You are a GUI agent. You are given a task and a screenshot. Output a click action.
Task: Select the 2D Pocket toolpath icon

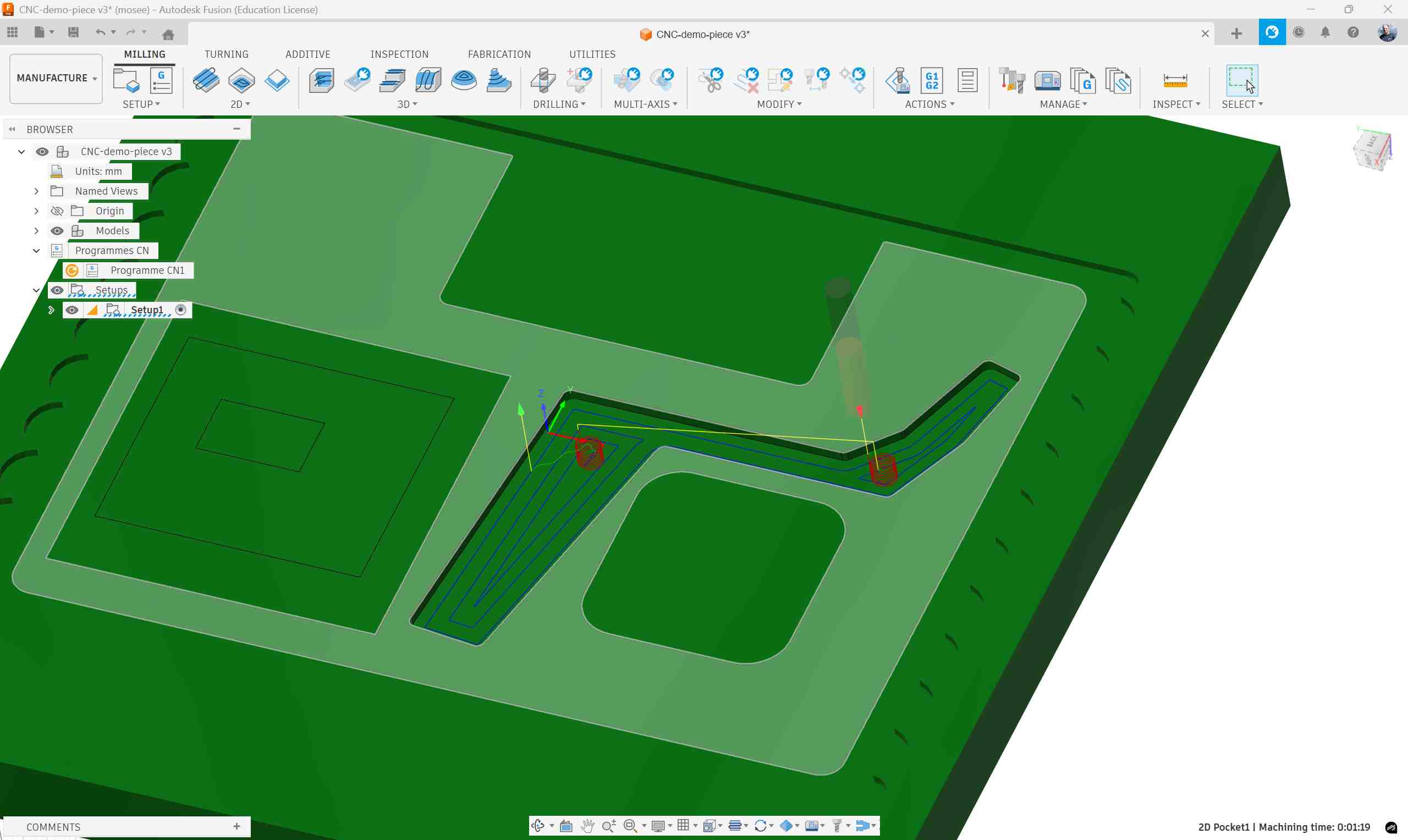pos(242,80)
